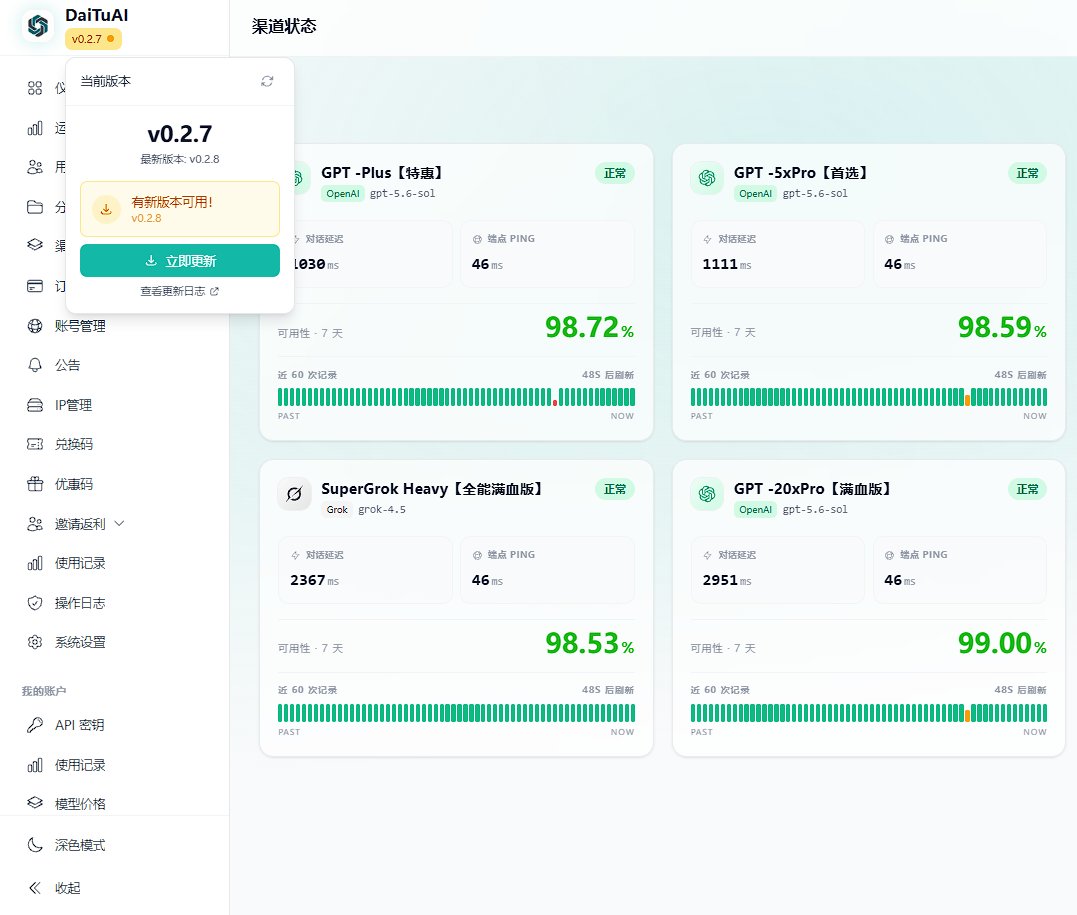Click the 1111 ms latency on GPT -5xPro
The image size is (1077, 915).
(727, 264)
